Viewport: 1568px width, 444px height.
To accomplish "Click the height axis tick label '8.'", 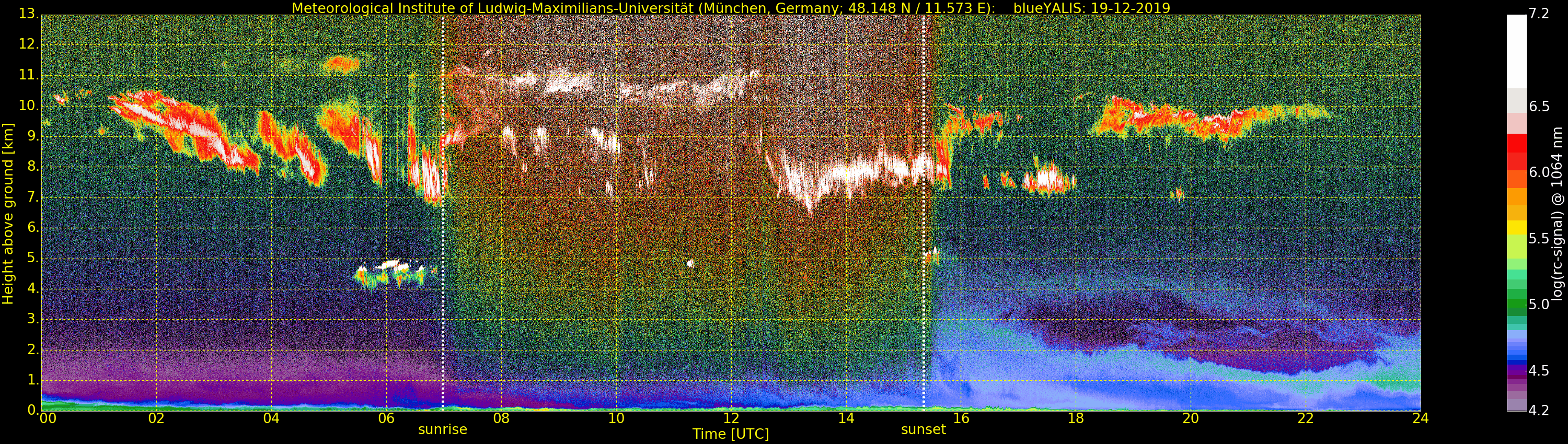I will [x=33, y=166].
